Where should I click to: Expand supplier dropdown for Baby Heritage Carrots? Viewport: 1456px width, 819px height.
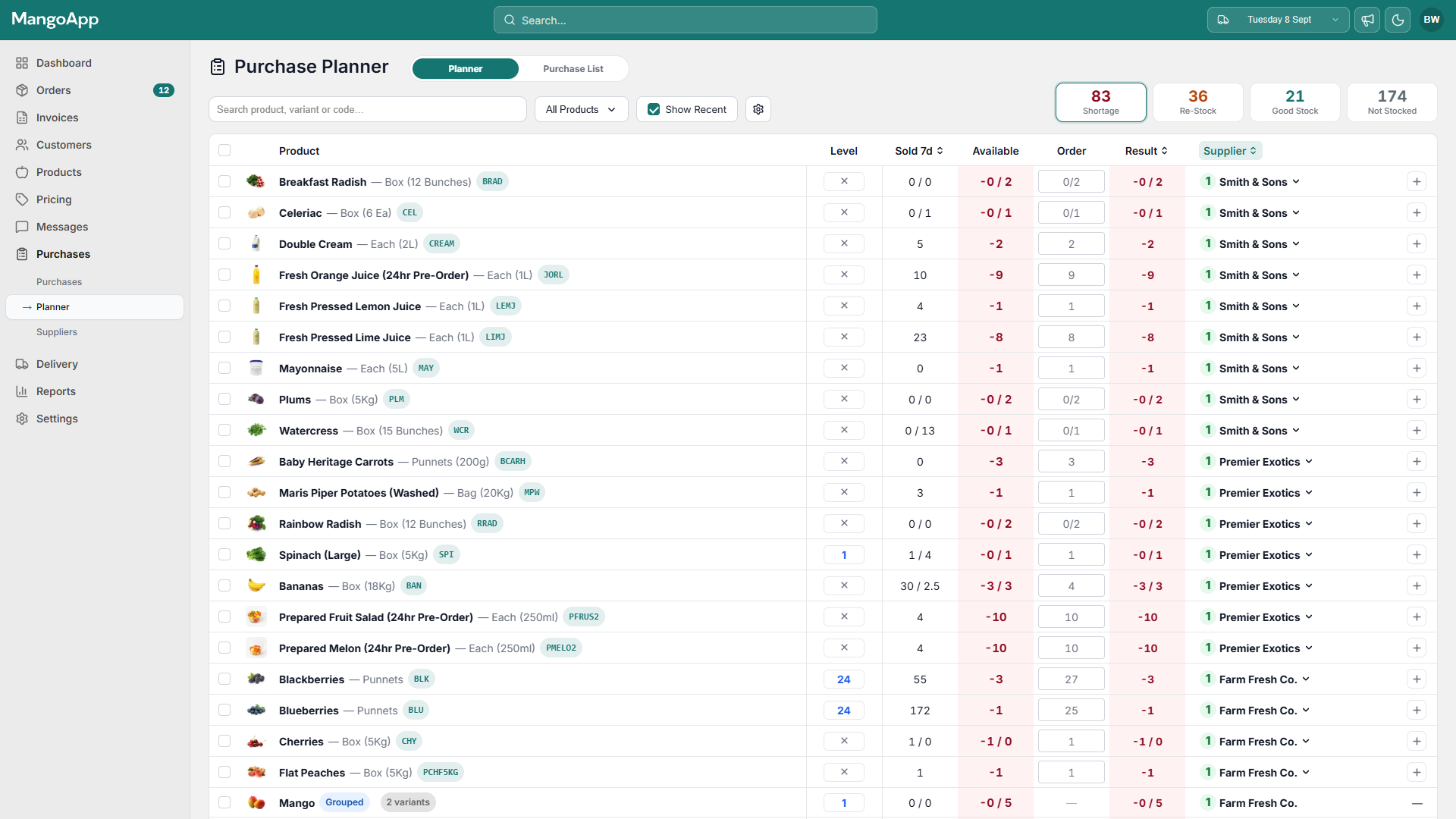pos(1309,461)
